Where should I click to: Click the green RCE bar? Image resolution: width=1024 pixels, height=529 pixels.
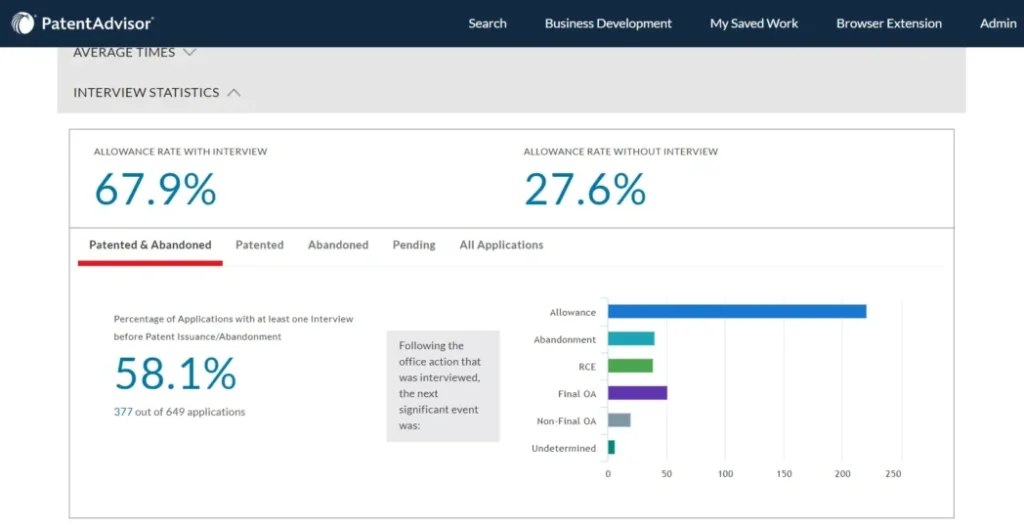coord(630,366)
